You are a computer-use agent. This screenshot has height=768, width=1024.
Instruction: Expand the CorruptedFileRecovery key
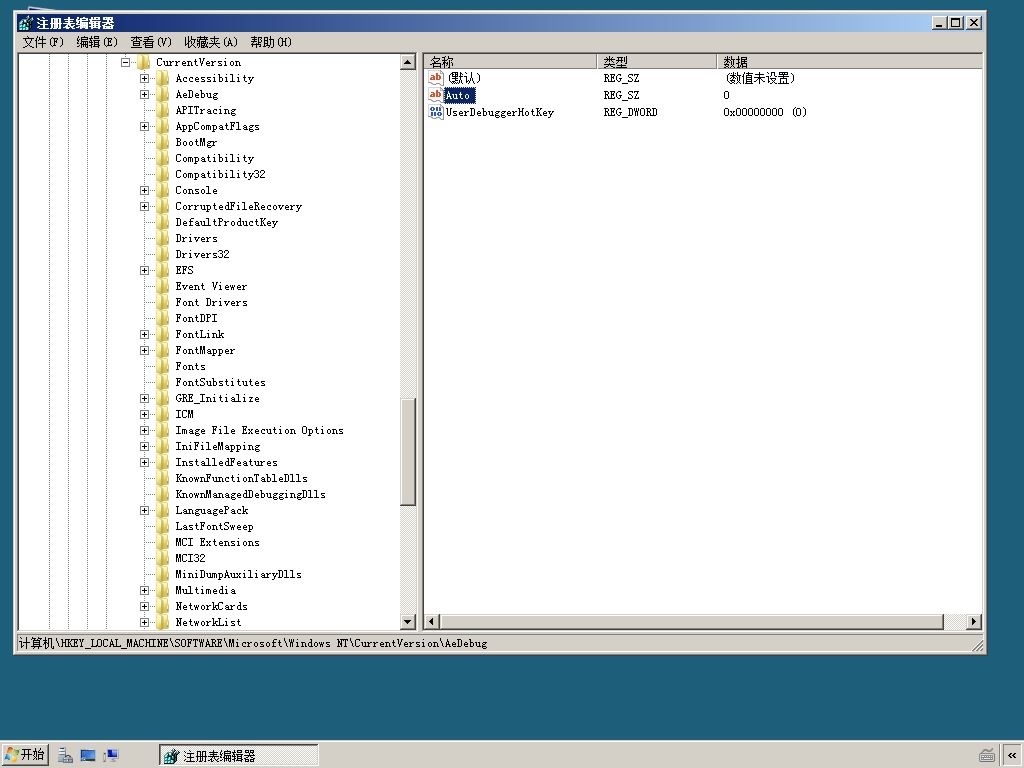(144, 206)
